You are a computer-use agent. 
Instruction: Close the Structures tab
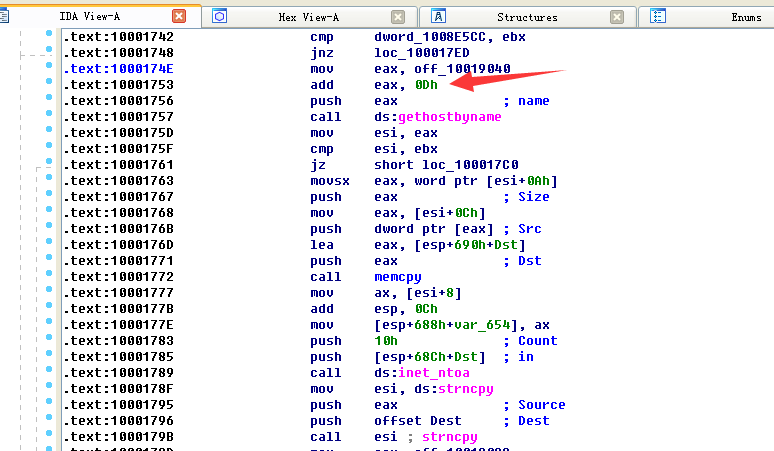(x=617, y=17)
